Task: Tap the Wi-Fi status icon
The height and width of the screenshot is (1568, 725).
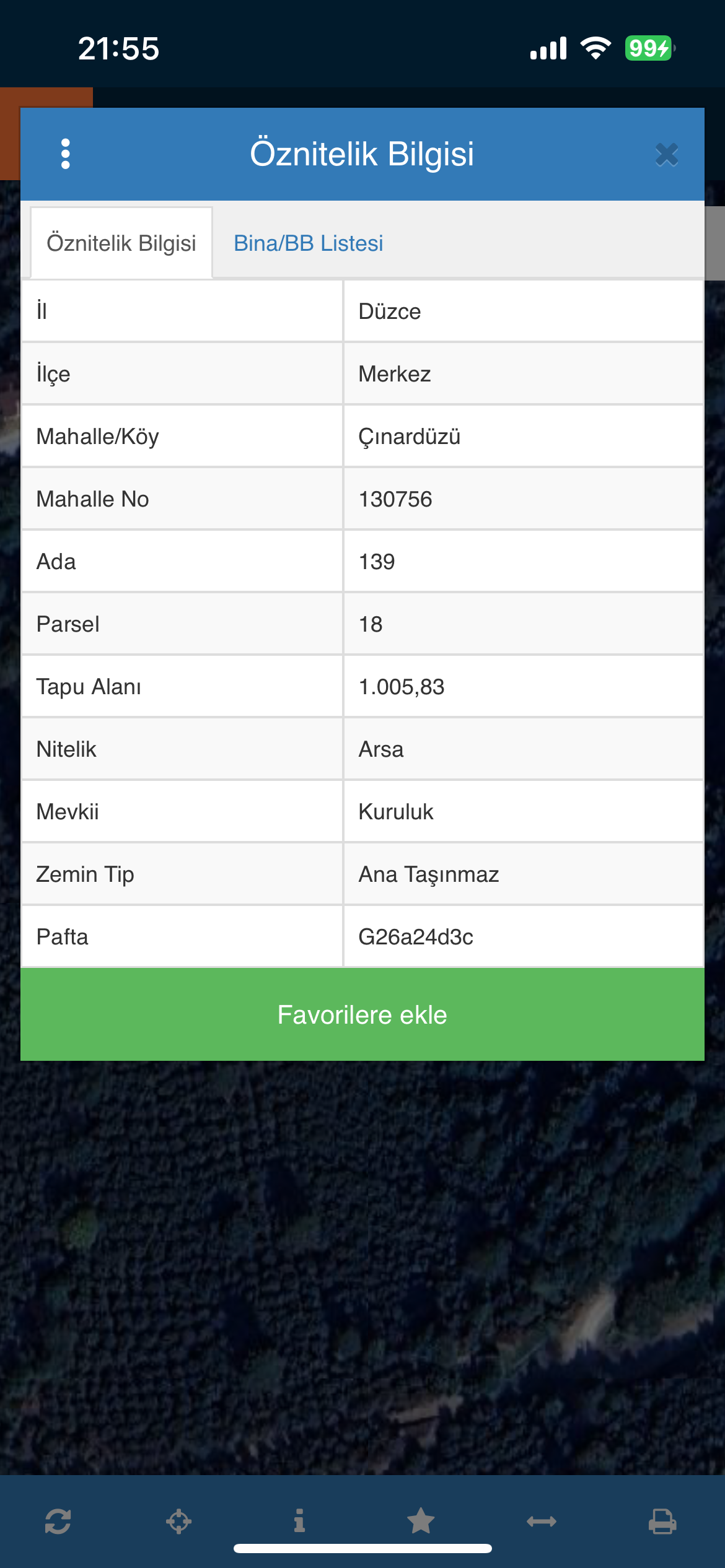Action: point(595,48)
